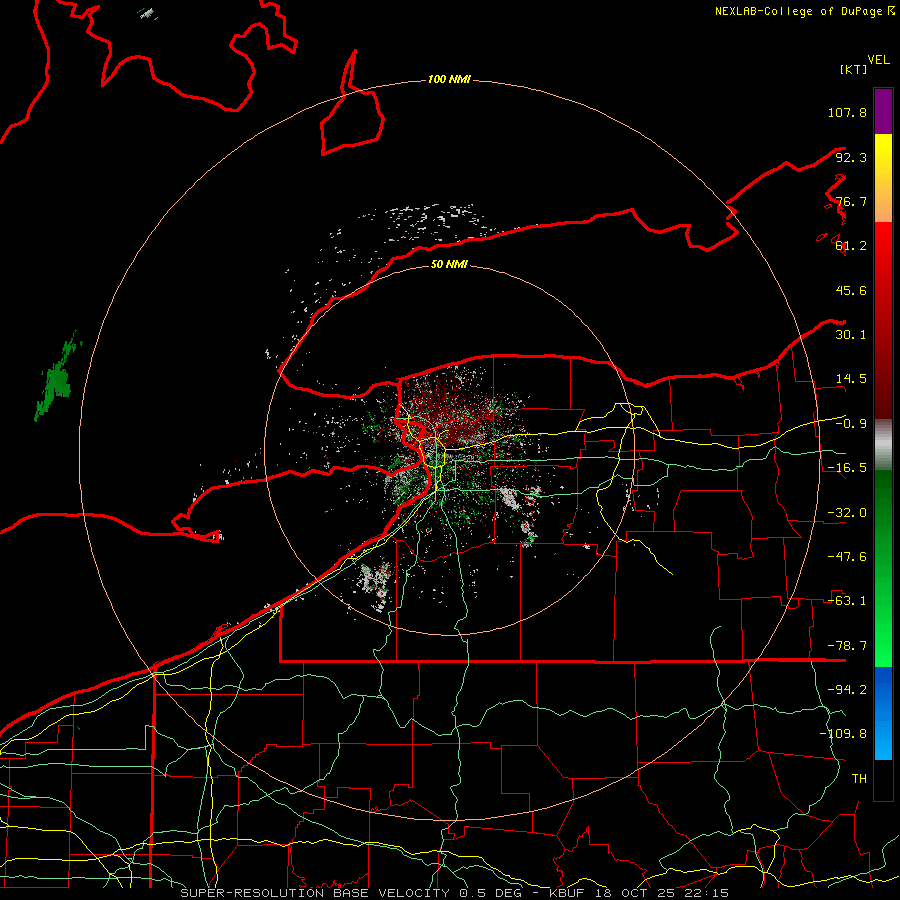This screenshot has width=900, height=900.
Task: Pick the green segment of the color bar
Action: coord(883,568)
